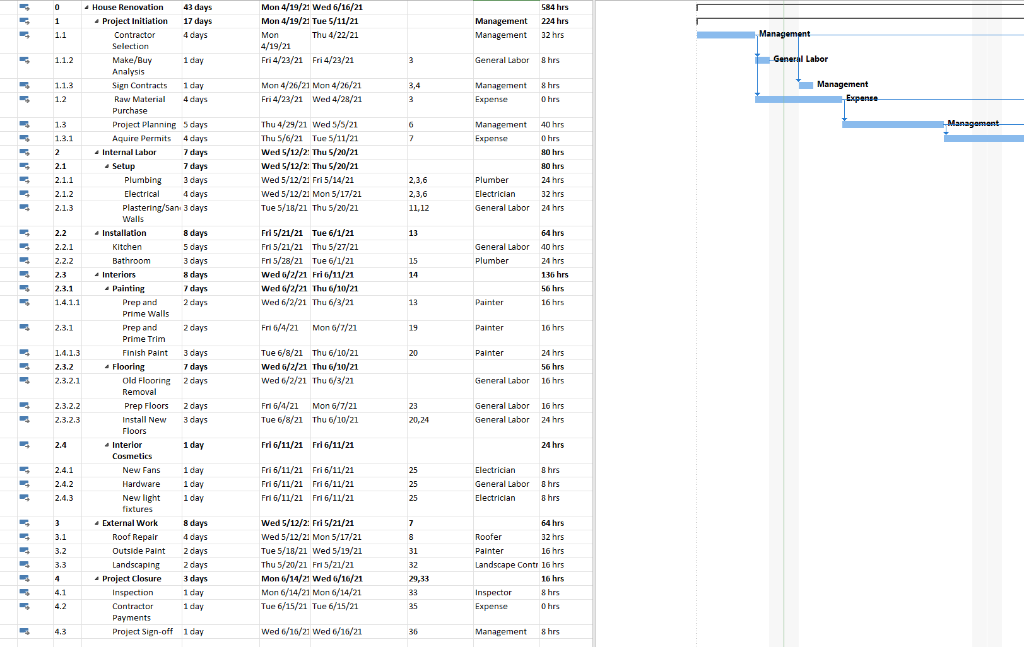Click the 43 days duration cell

point(220,7)
